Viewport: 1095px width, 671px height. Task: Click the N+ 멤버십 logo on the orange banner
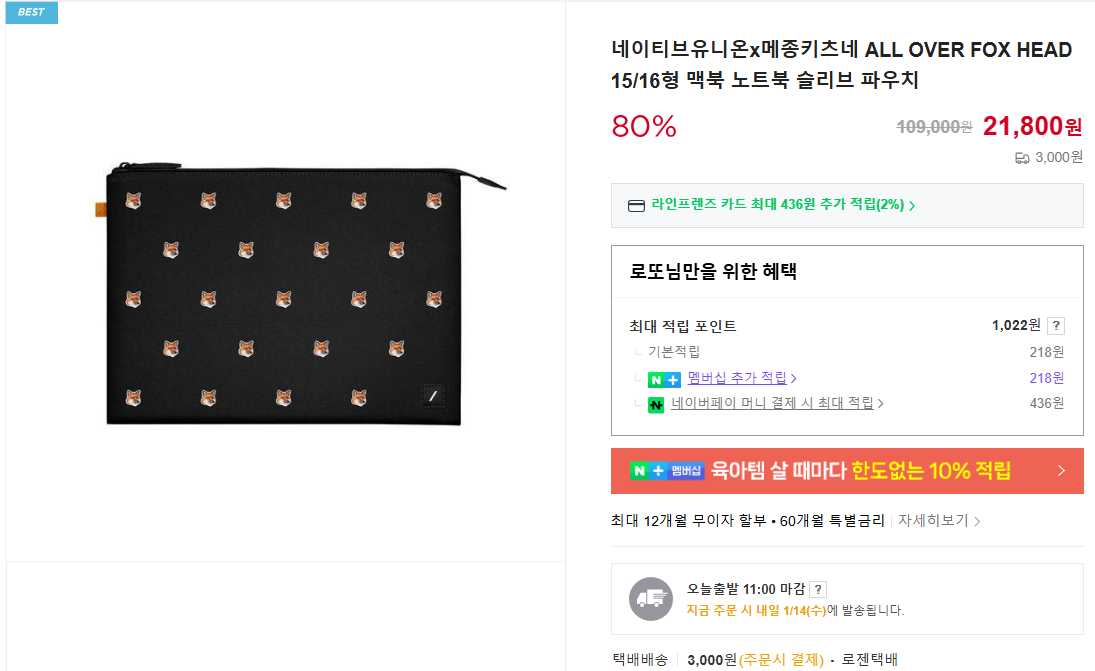tap(668, 469)
